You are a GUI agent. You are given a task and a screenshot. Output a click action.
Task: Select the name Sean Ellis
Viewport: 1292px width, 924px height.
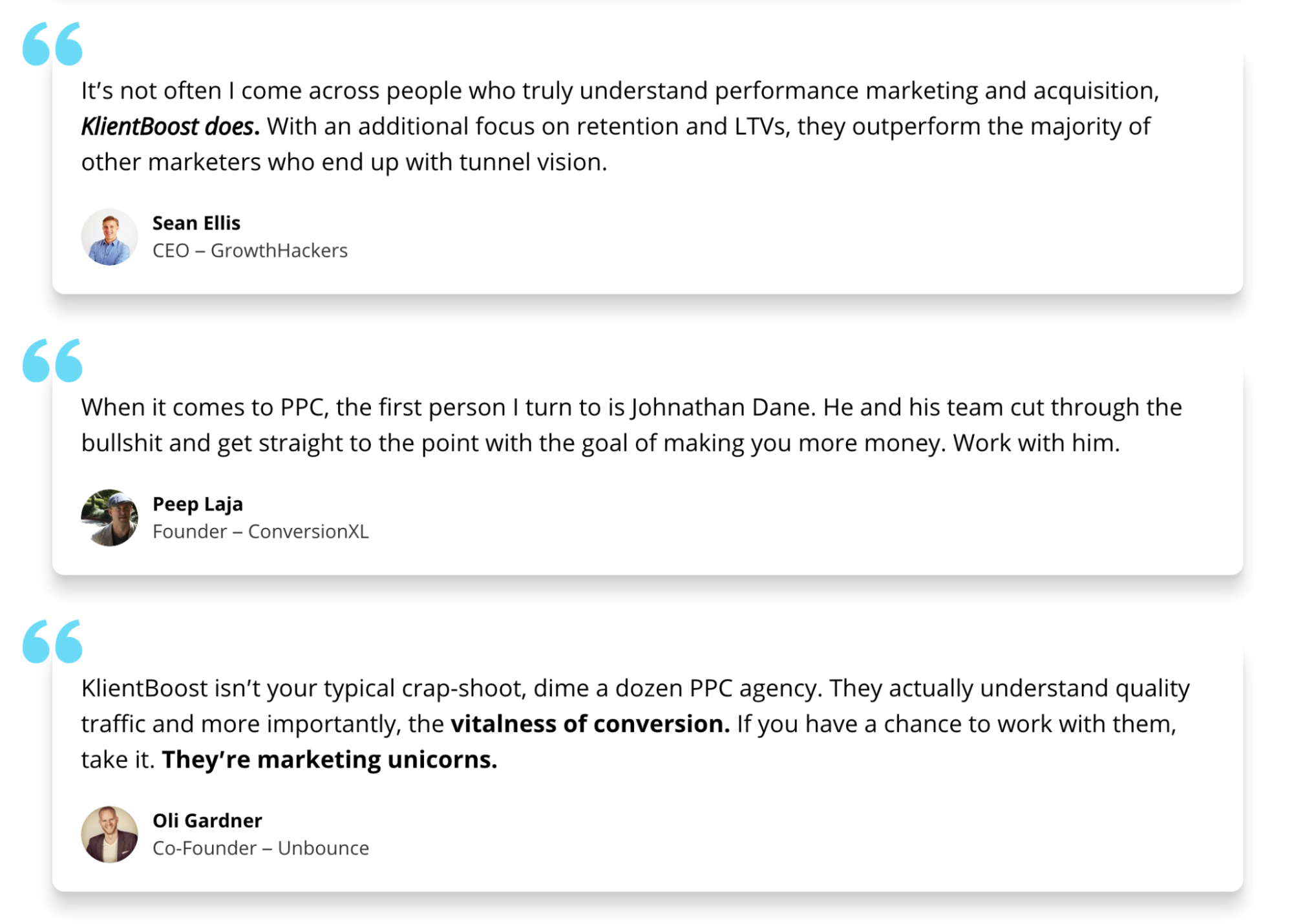coord(196,223)
